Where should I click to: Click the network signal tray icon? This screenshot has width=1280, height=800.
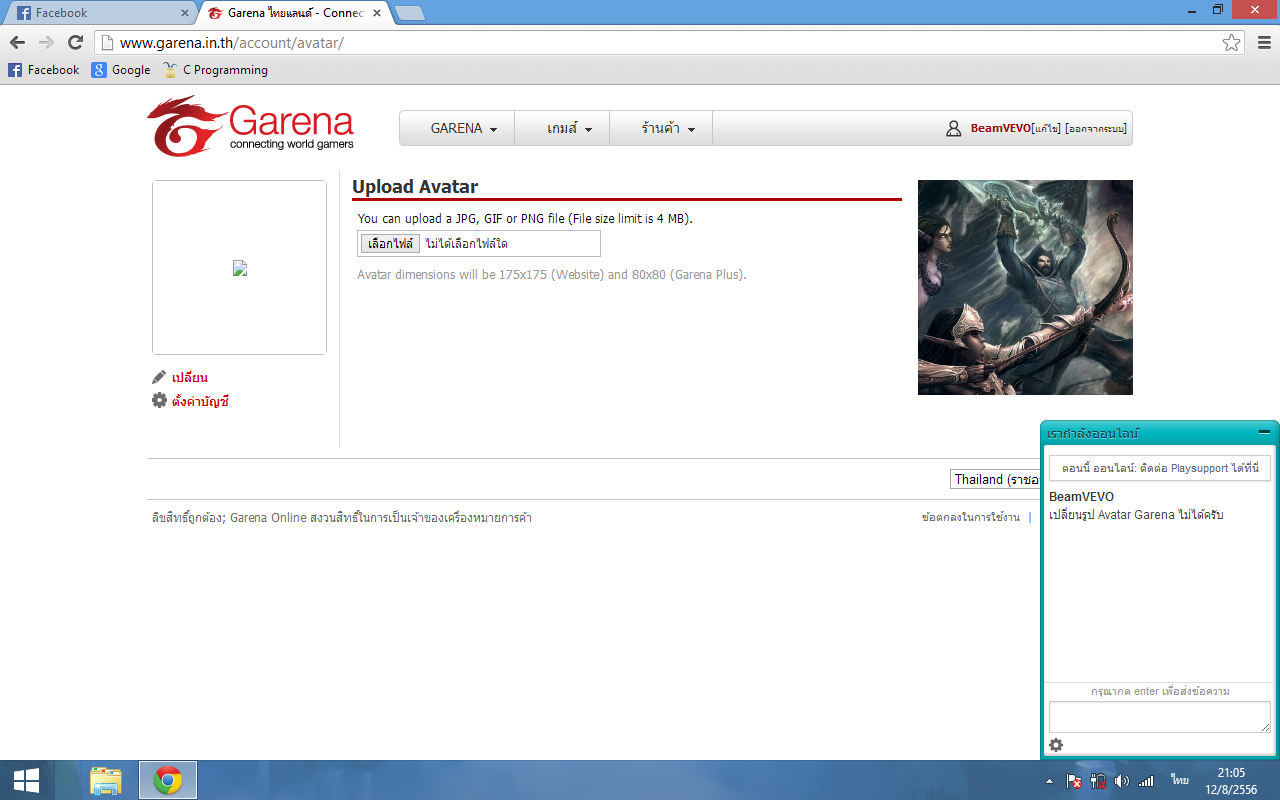tap(1146, 781)
